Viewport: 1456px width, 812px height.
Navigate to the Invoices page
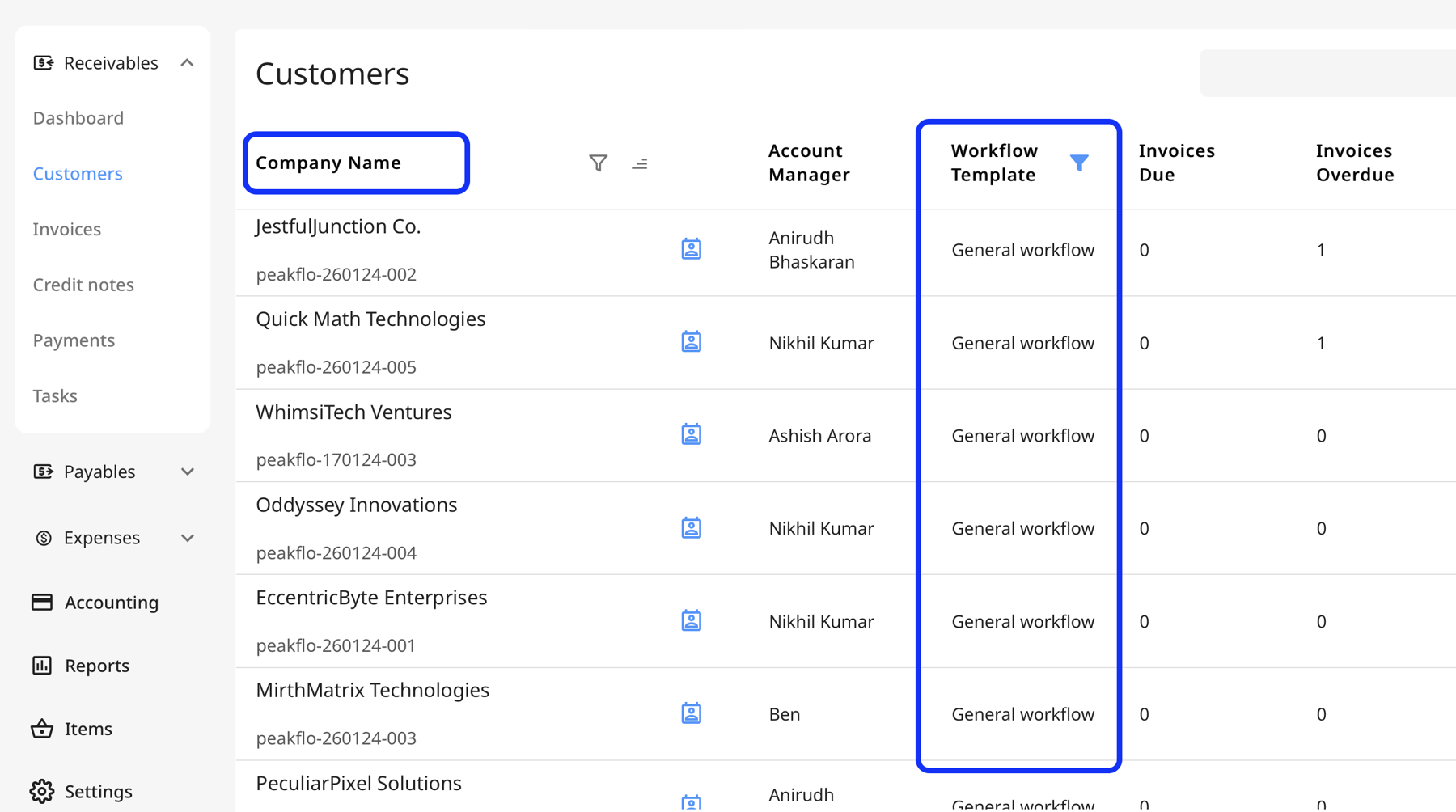[66, 229]
